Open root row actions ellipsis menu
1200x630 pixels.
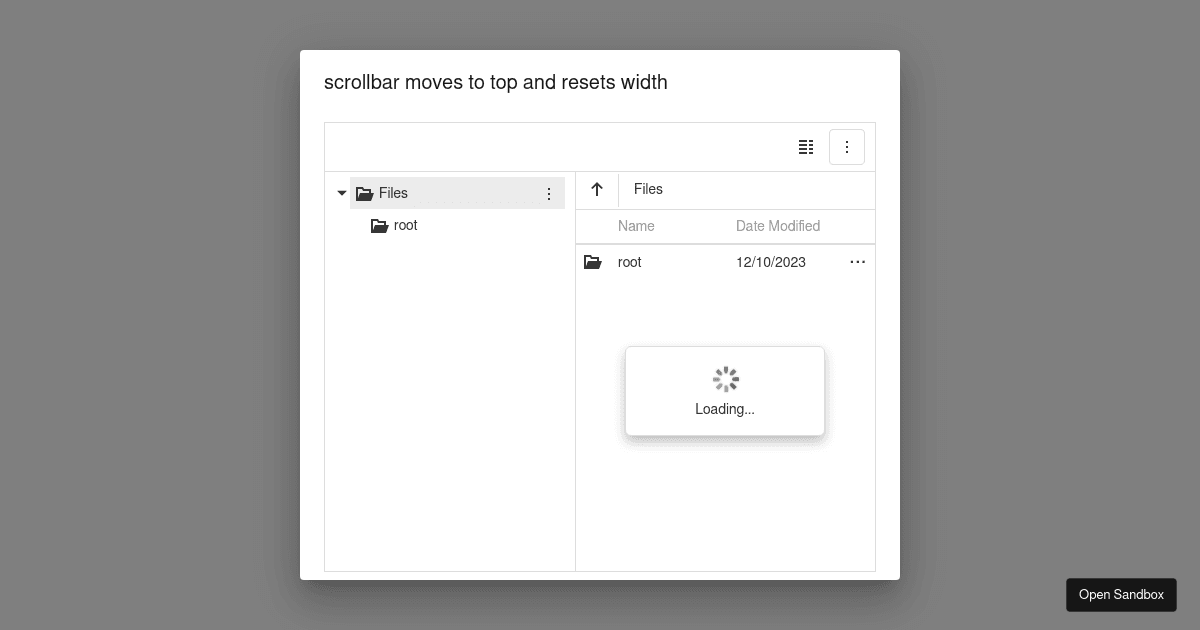click(x=858, y=262)
